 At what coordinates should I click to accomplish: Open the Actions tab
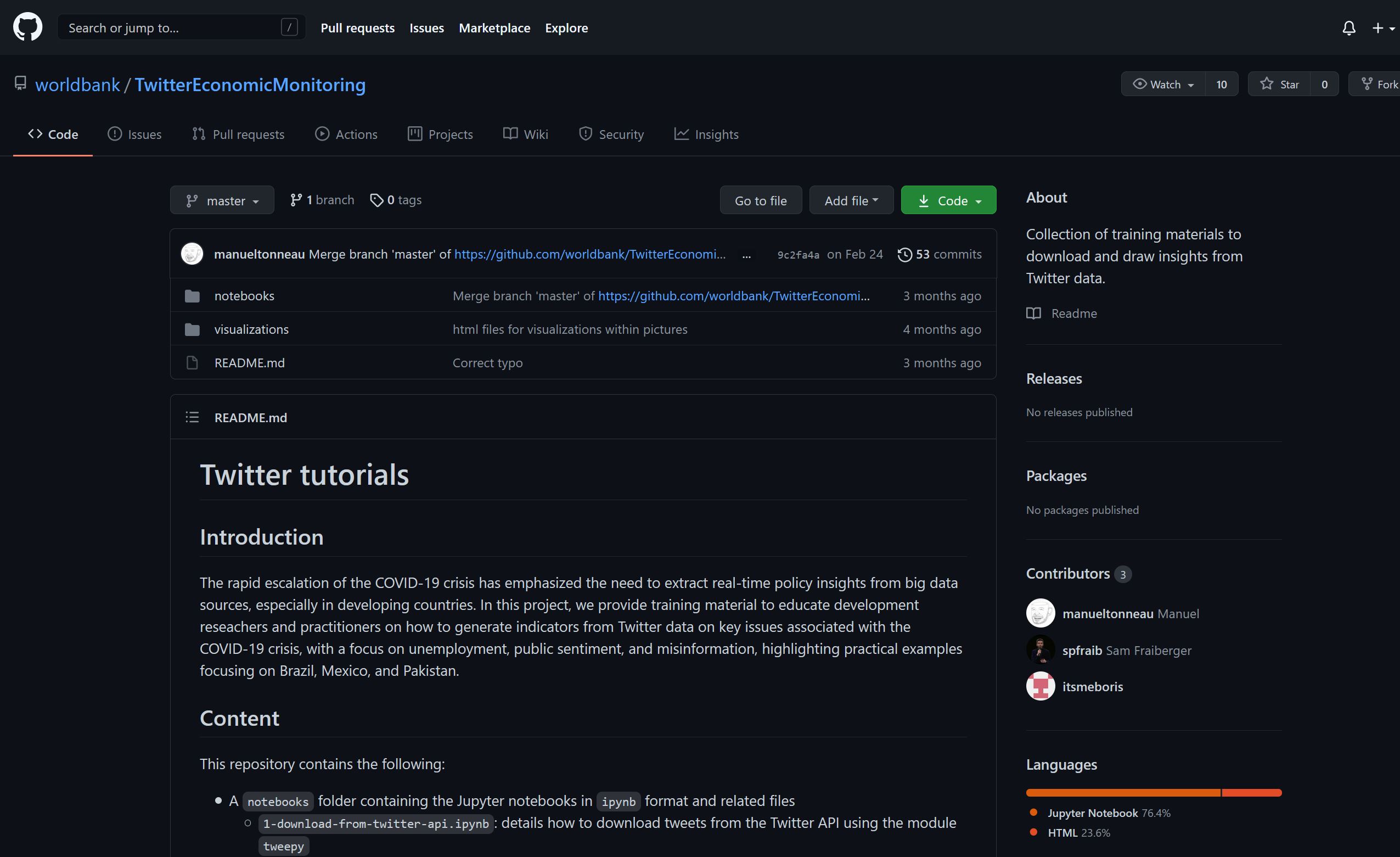tap(346, 135)
